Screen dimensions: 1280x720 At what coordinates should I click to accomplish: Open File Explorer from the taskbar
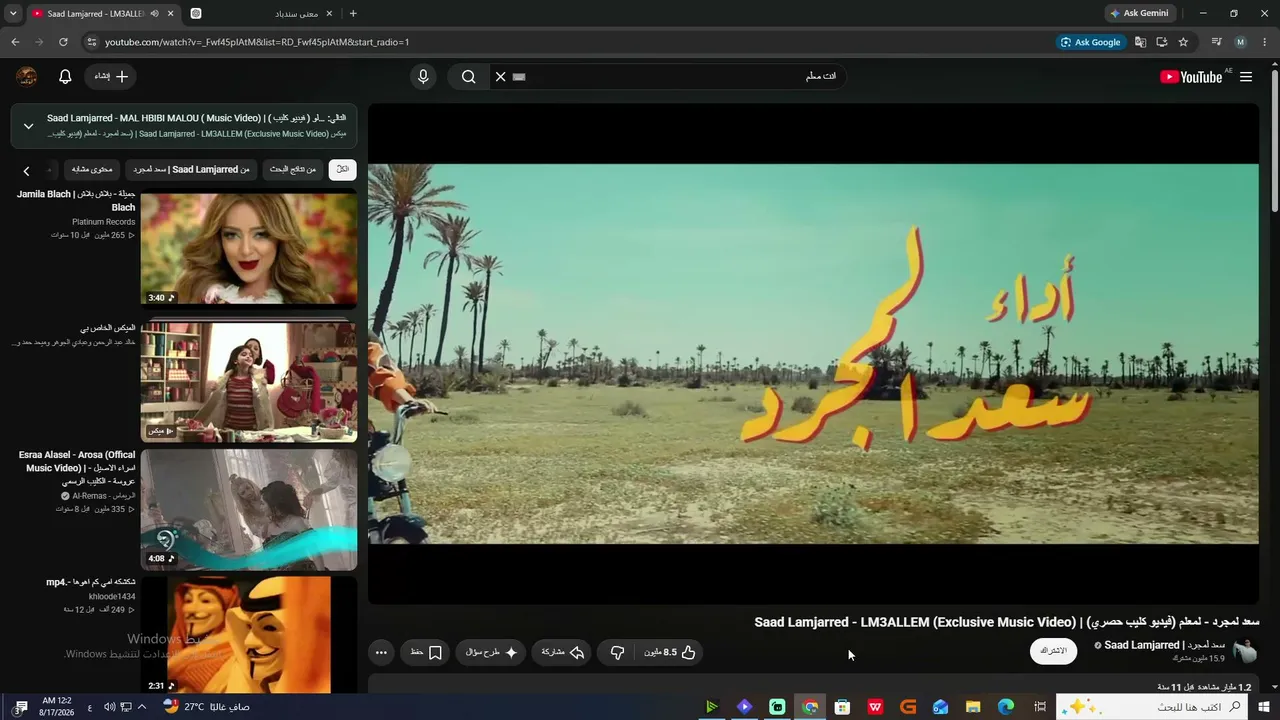click(x=973, y=707)
